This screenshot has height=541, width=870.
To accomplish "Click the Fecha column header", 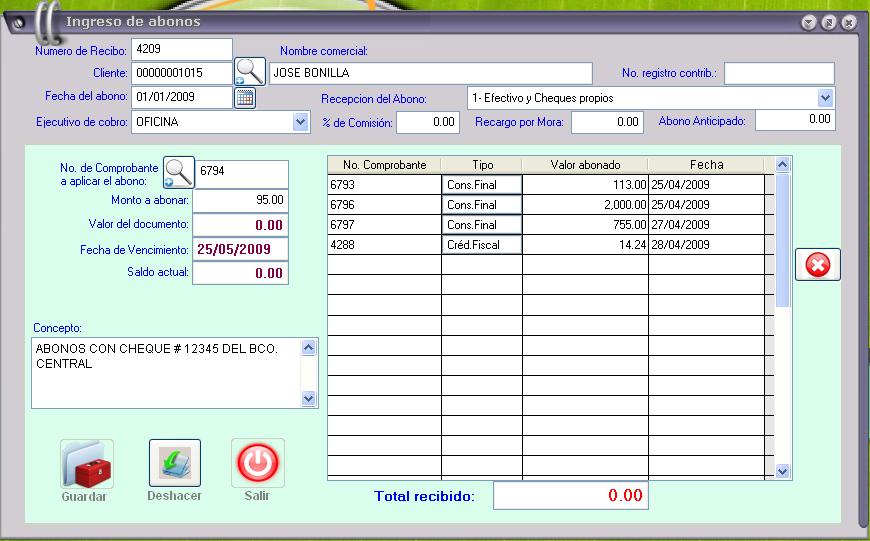I will click(706, 165).
